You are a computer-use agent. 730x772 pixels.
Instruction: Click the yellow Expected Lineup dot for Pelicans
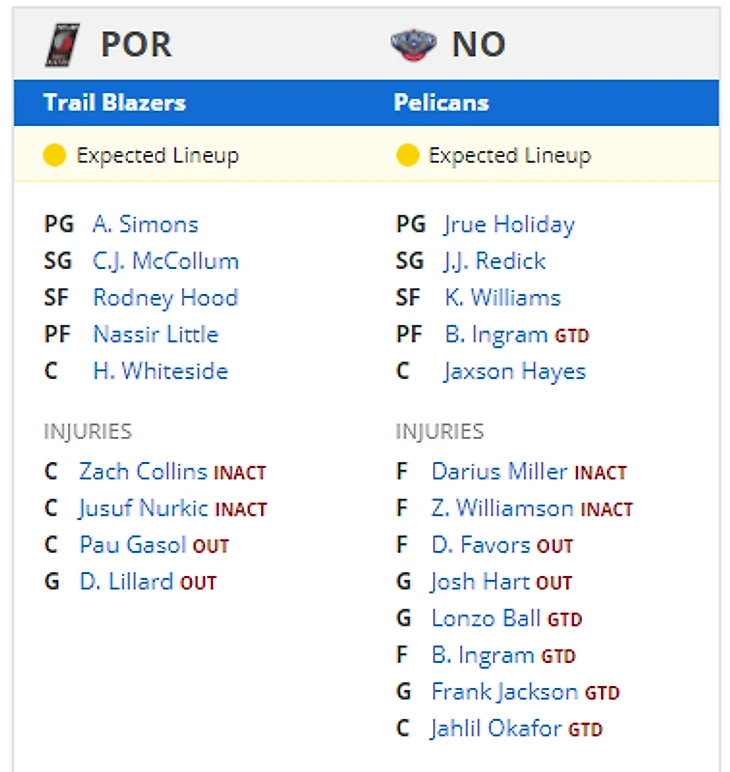[x=407, y=156]
